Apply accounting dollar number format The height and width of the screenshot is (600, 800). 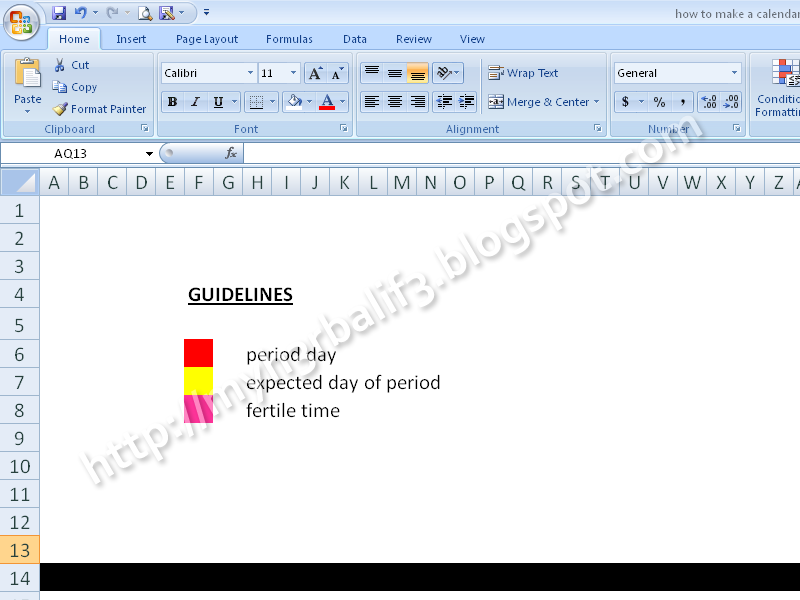click(x=626, y=102)
